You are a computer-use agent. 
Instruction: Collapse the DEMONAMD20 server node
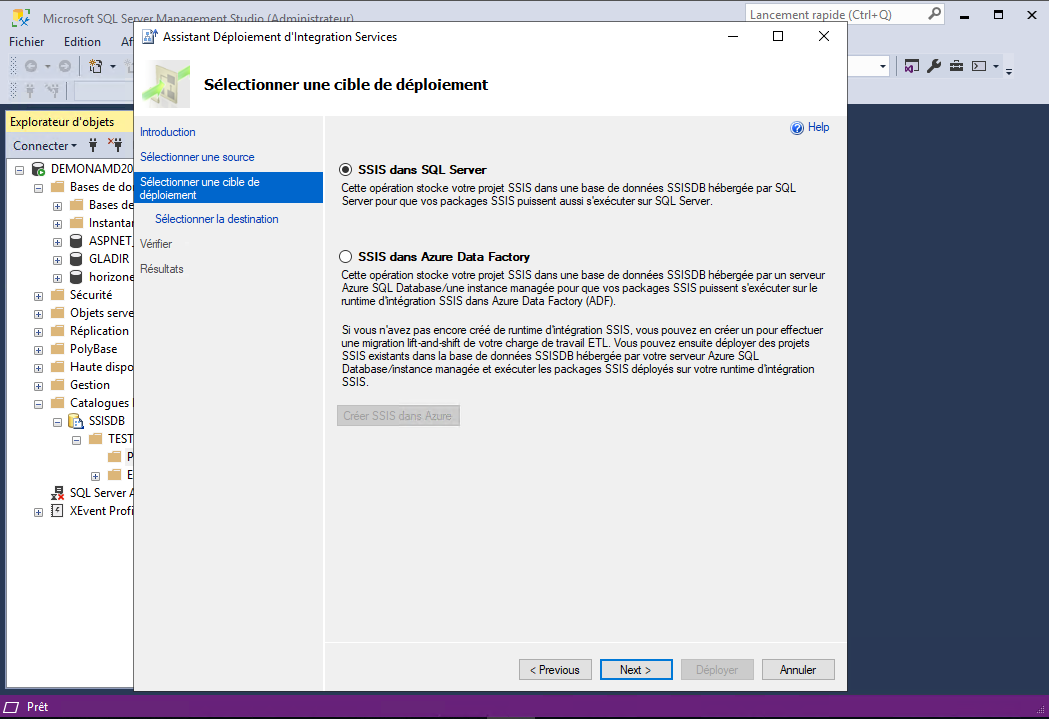(x=19, y=170)
